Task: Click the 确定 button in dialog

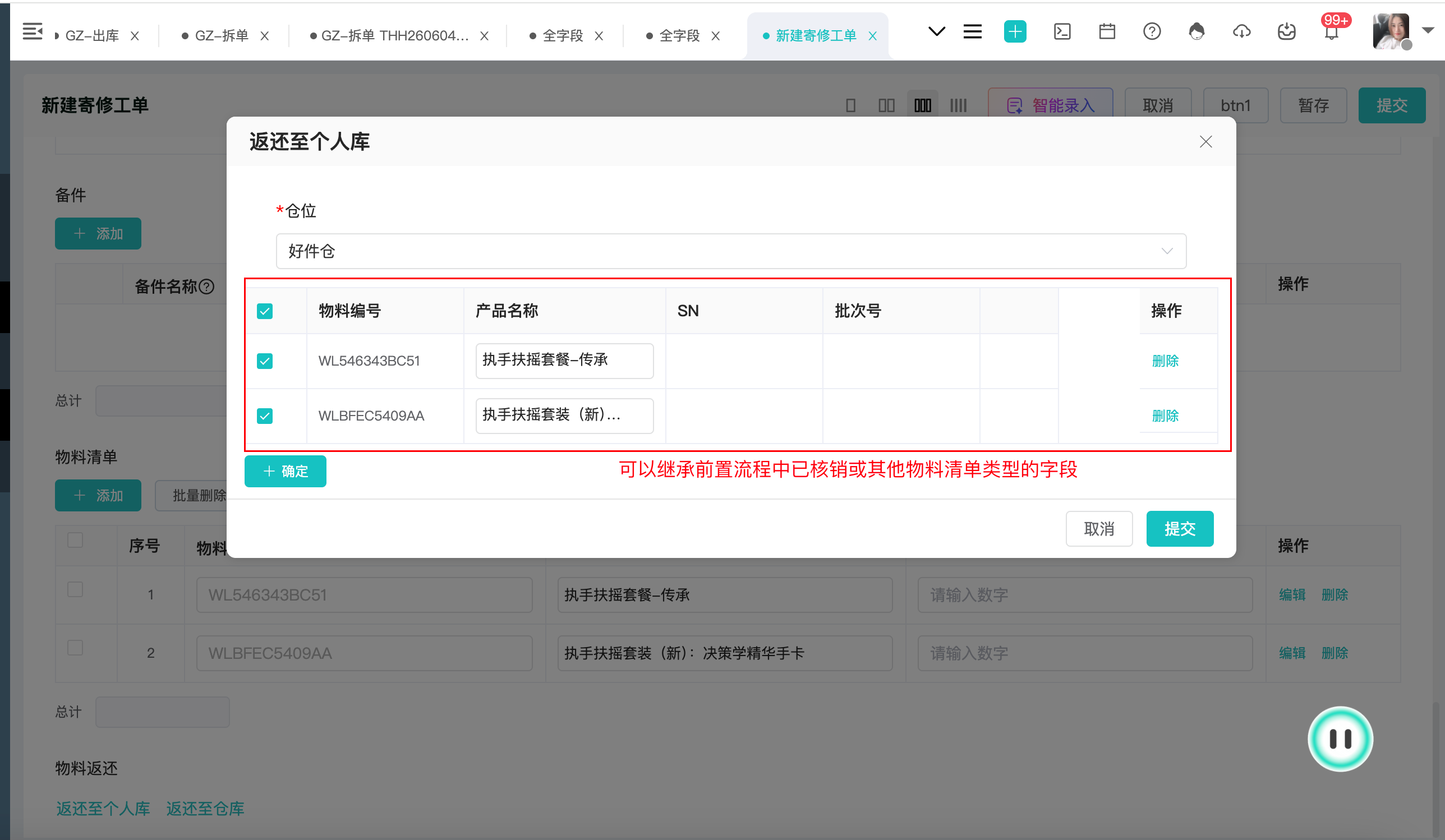Action: tap(285, 472)
